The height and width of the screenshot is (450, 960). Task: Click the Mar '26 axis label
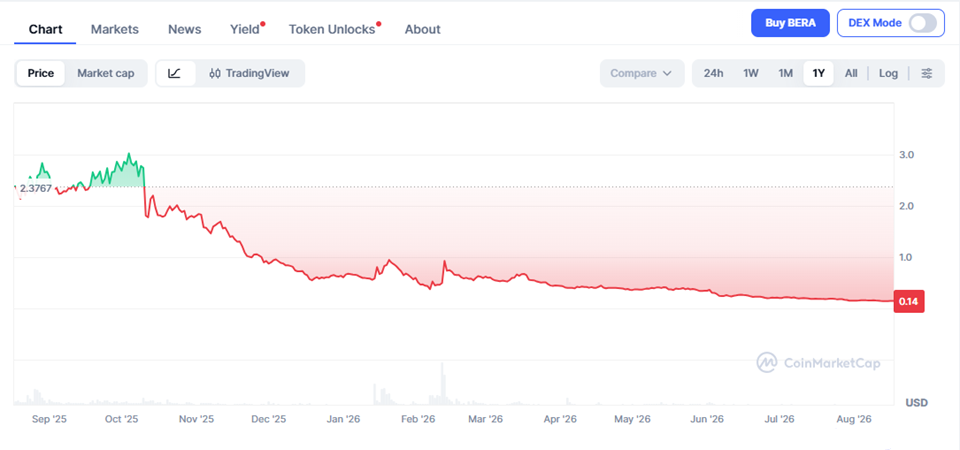[485, 419]
